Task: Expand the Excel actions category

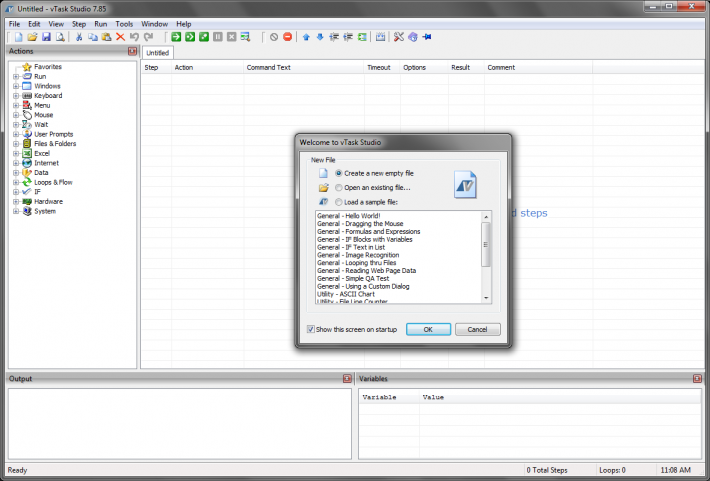Action: click(16, 154)
